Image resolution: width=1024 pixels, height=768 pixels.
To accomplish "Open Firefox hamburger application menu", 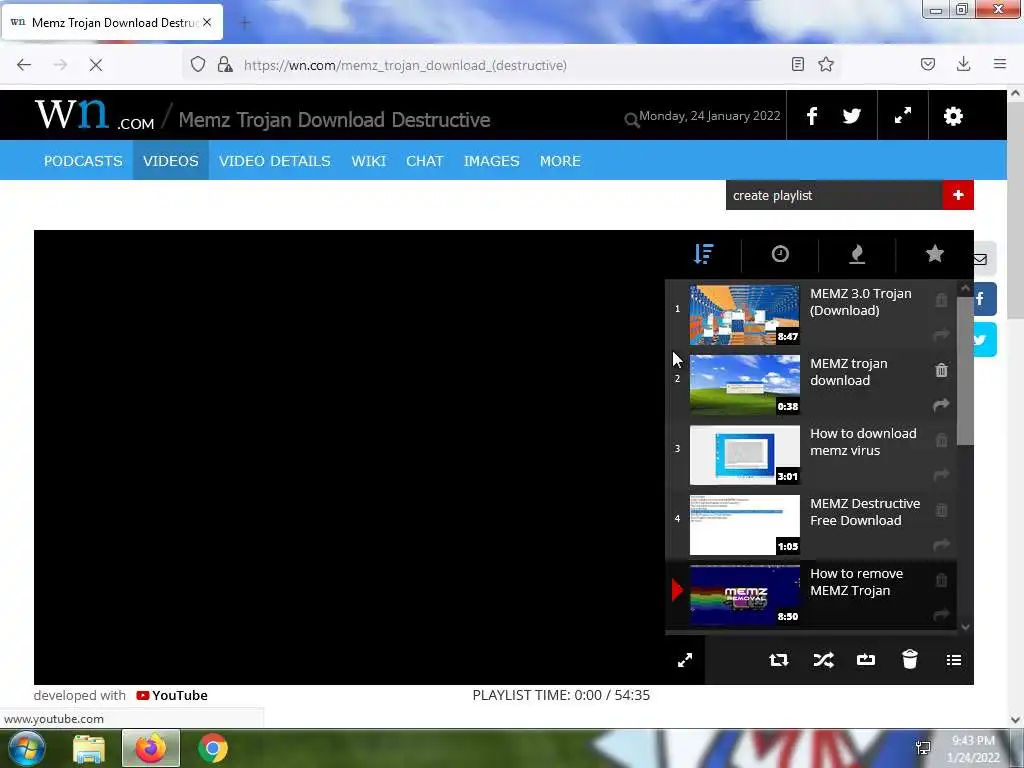I will point(999,64).
